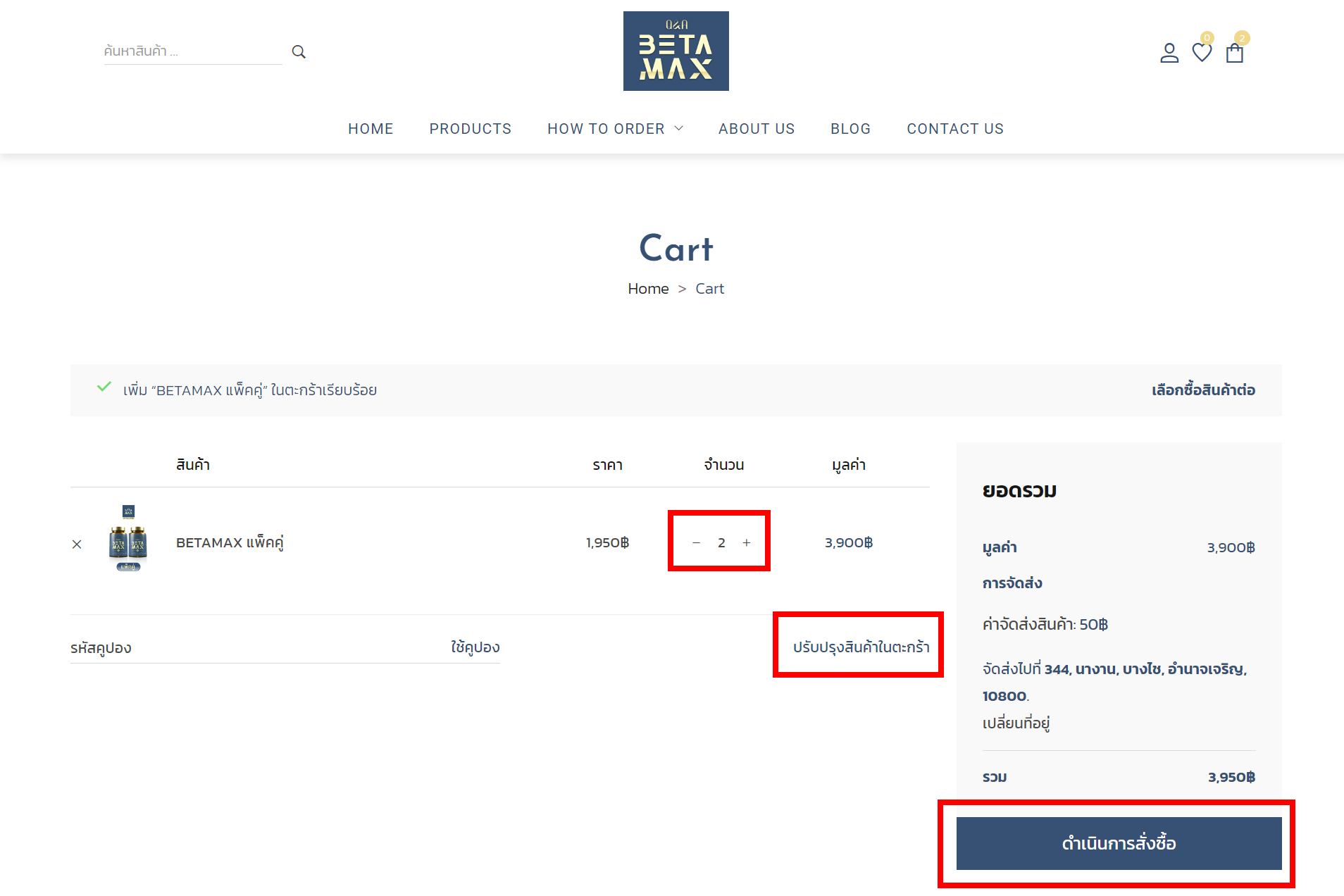Click the Cart page title

tap(676, 248)
